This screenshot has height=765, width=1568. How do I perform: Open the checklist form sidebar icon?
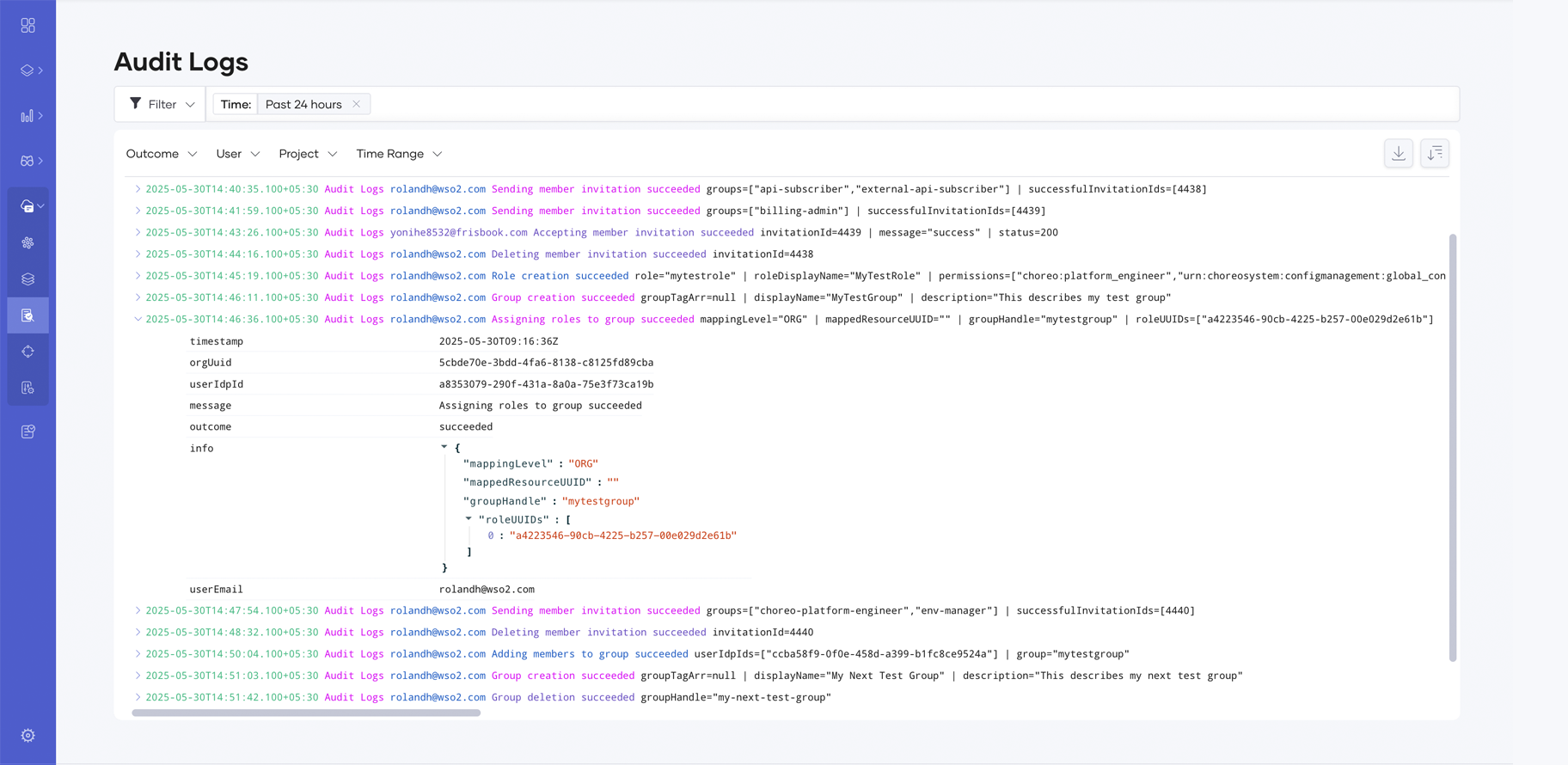[28, 431]
